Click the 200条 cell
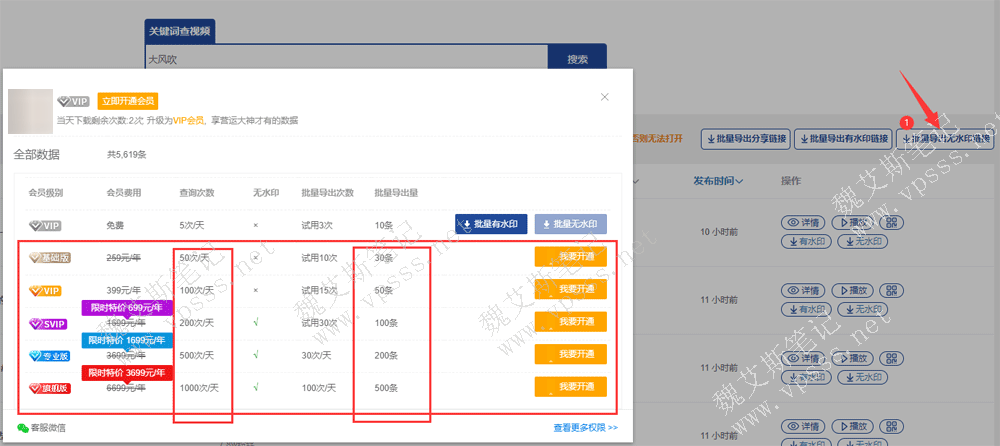The width and height of the screenshot is (1000, 446). pyautogui.click(x=386, y=355)
